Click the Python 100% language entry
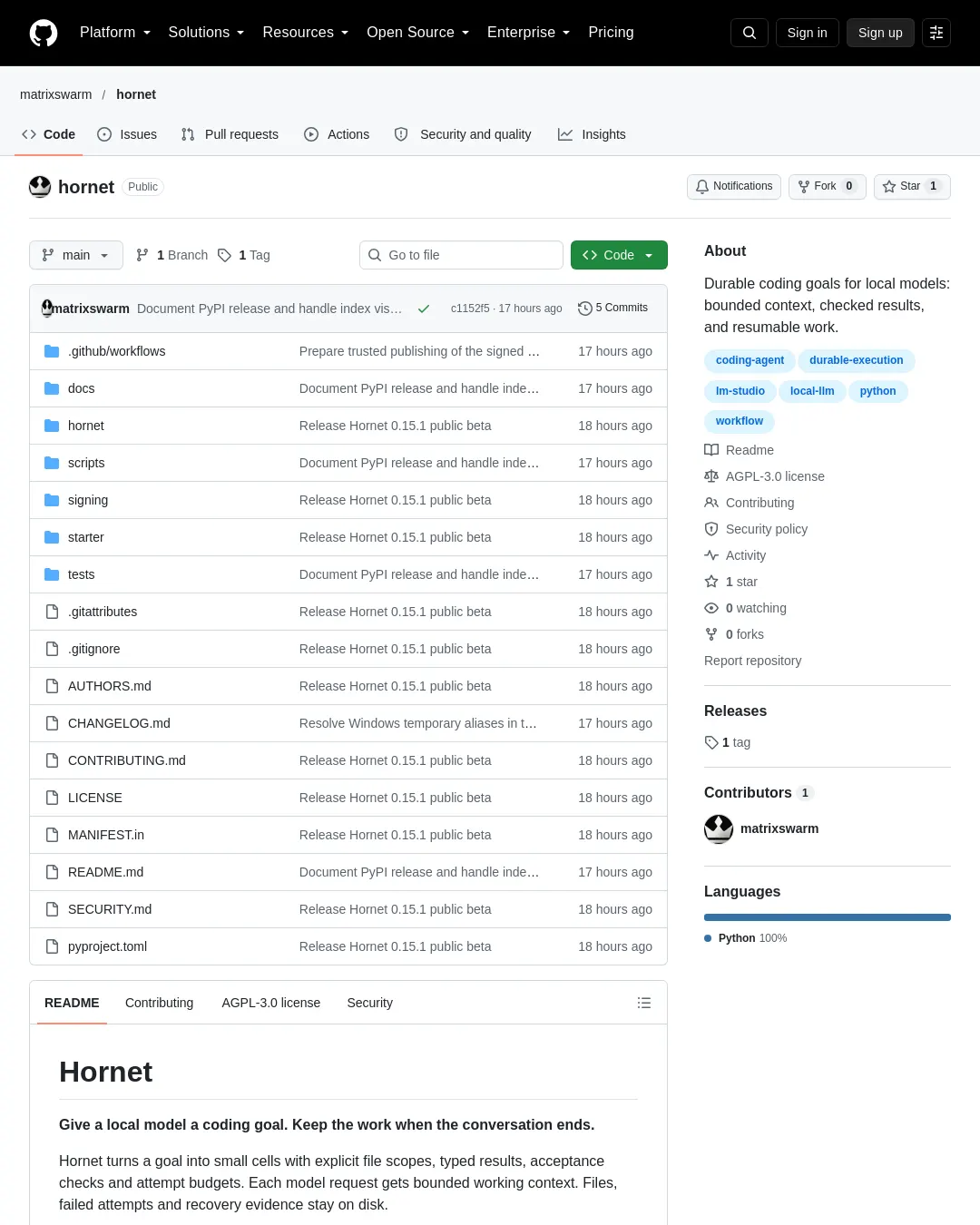Screen dimensions: 980x1225 tap(746, 938)
